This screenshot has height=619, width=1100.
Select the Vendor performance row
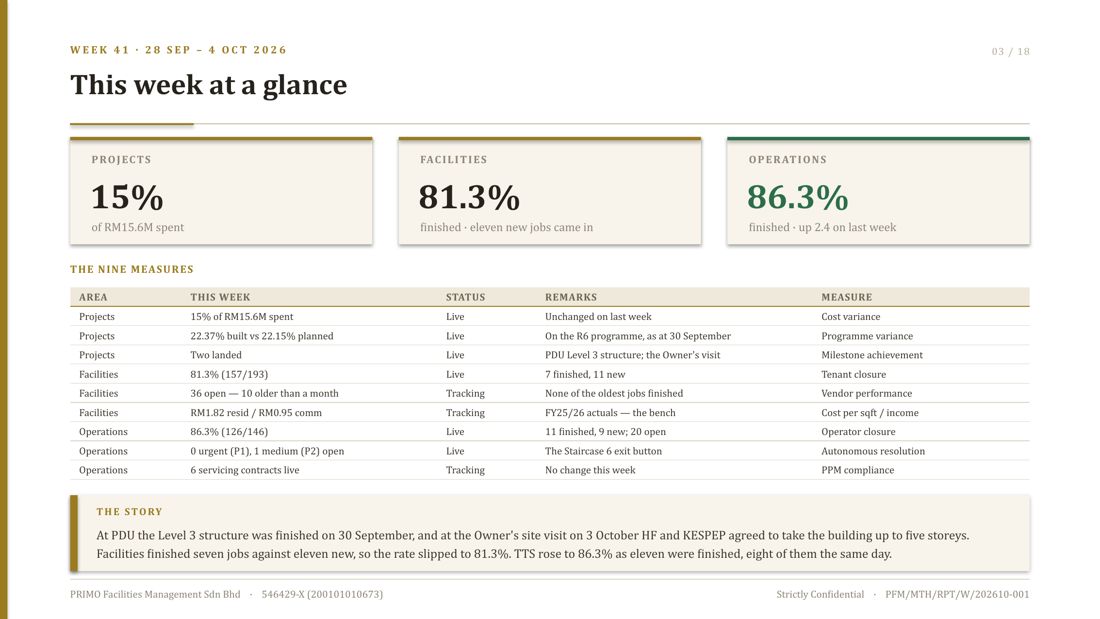click(x=549, y=393)
